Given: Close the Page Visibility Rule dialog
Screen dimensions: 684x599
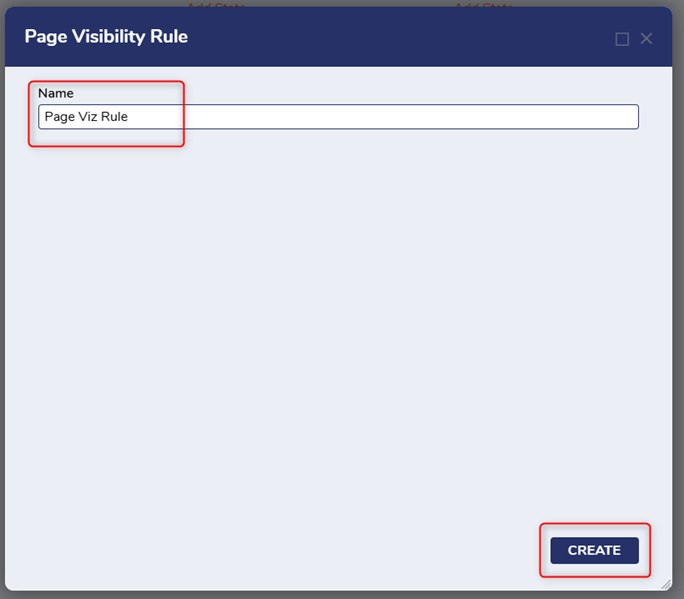Looking at the screenshot, I should [646, 39].
